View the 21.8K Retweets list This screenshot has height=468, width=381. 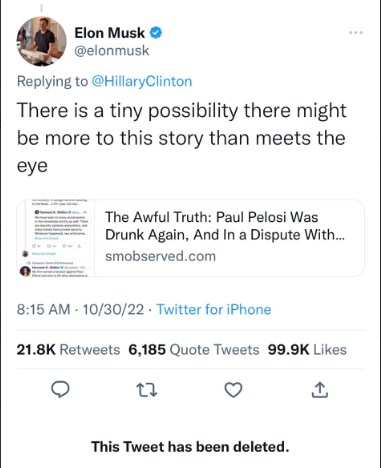click(68, 350)
